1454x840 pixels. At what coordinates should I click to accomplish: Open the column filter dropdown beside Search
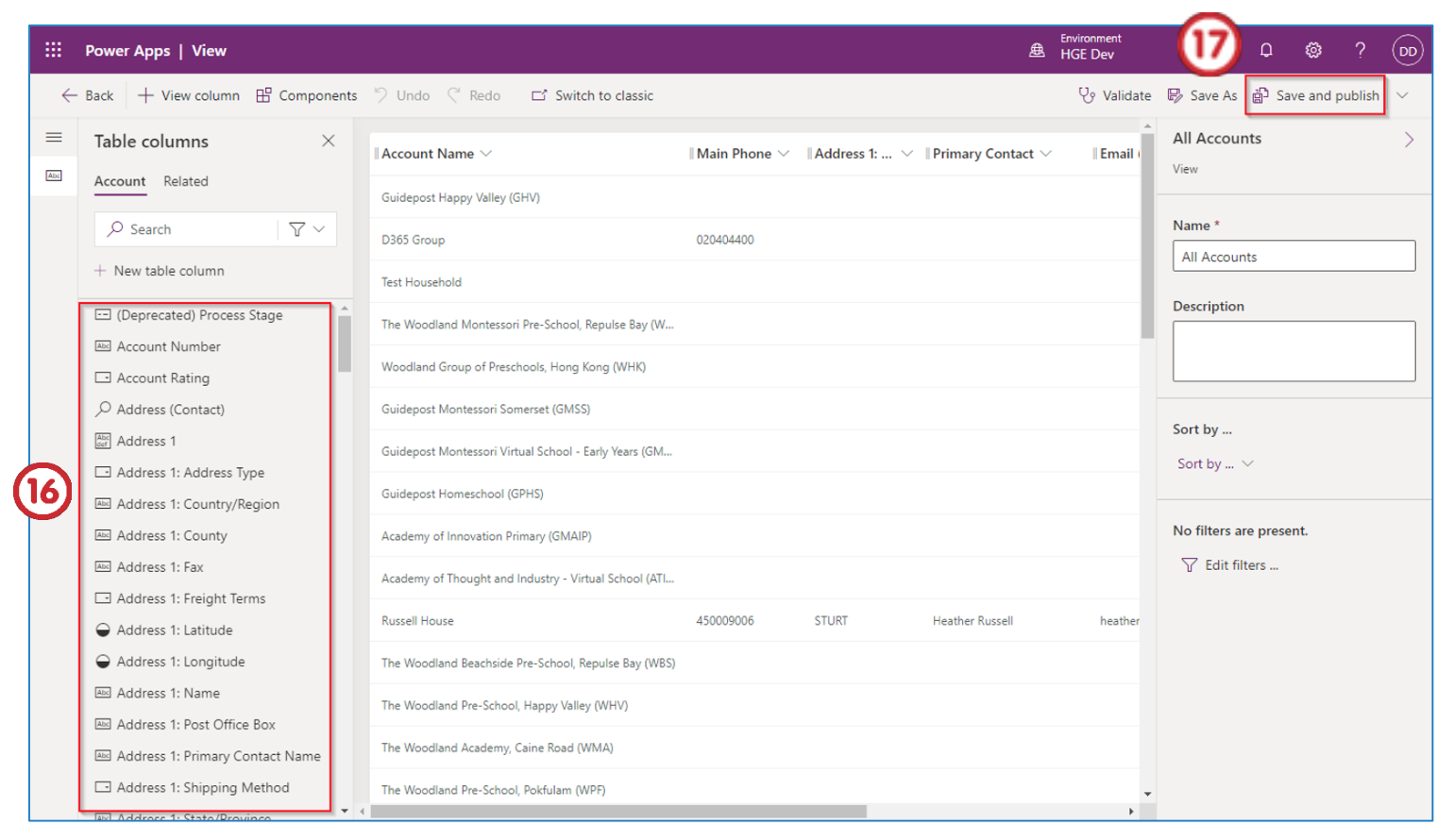pos(307,229)
